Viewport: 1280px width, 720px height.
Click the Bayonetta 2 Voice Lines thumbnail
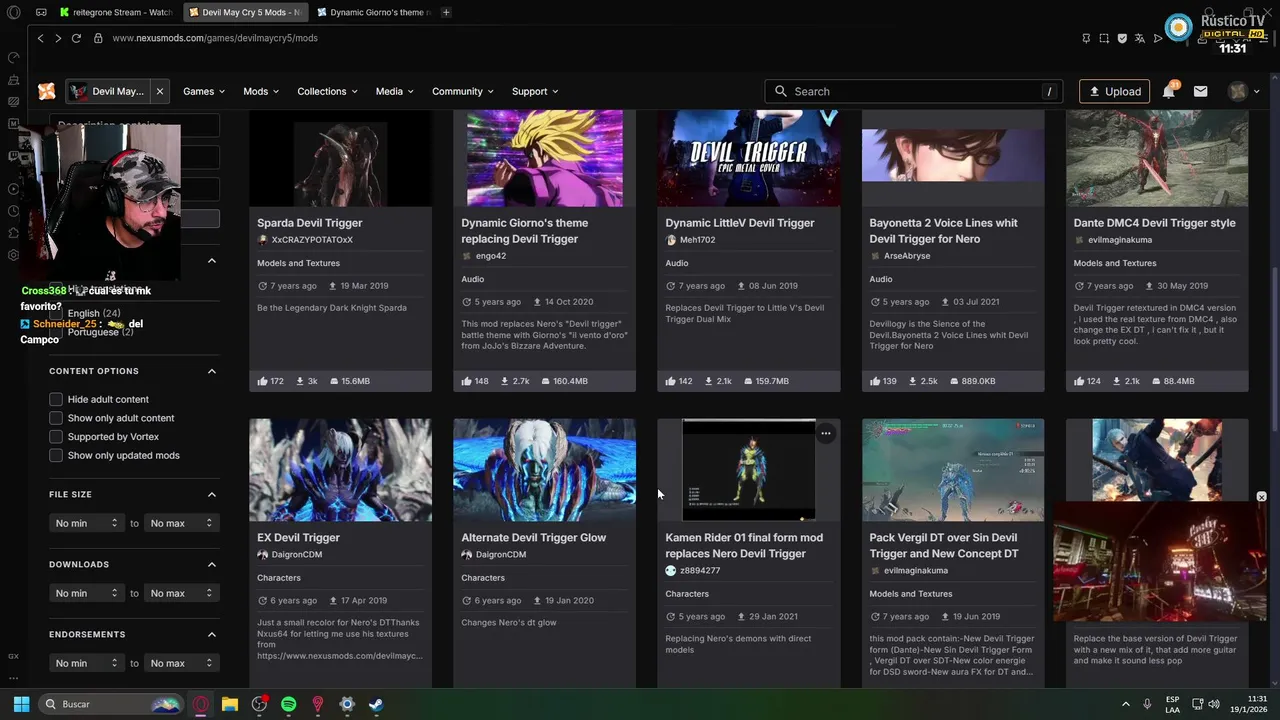click(953, 158)
